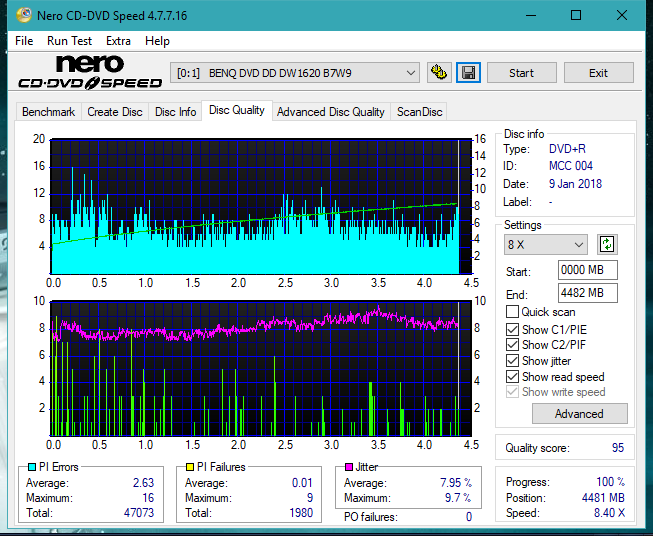Click the disc ID MCC 004
653x536 pixels.
coord(571,166)
